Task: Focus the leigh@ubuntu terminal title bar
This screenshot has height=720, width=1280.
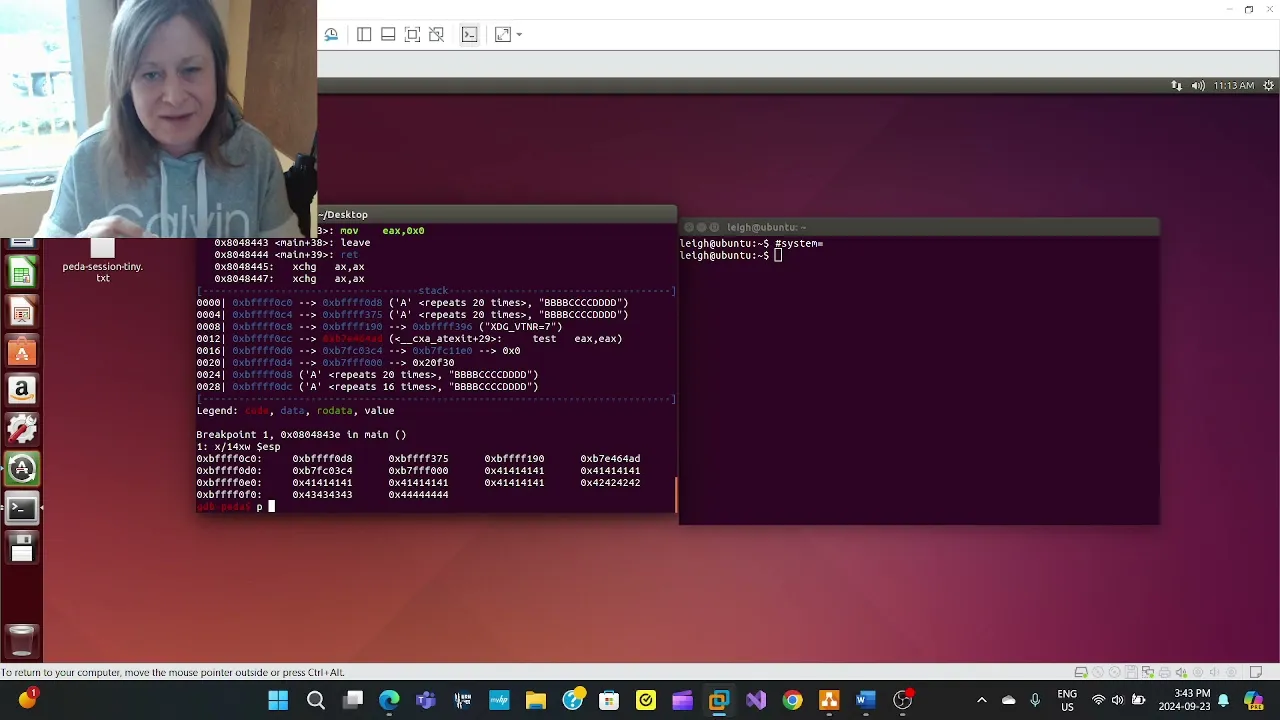Action: [919, 227]
